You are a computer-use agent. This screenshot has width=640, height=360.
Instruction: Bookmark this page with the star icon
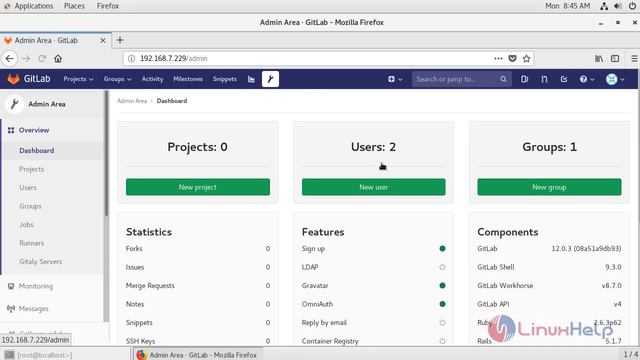point(527,58)
